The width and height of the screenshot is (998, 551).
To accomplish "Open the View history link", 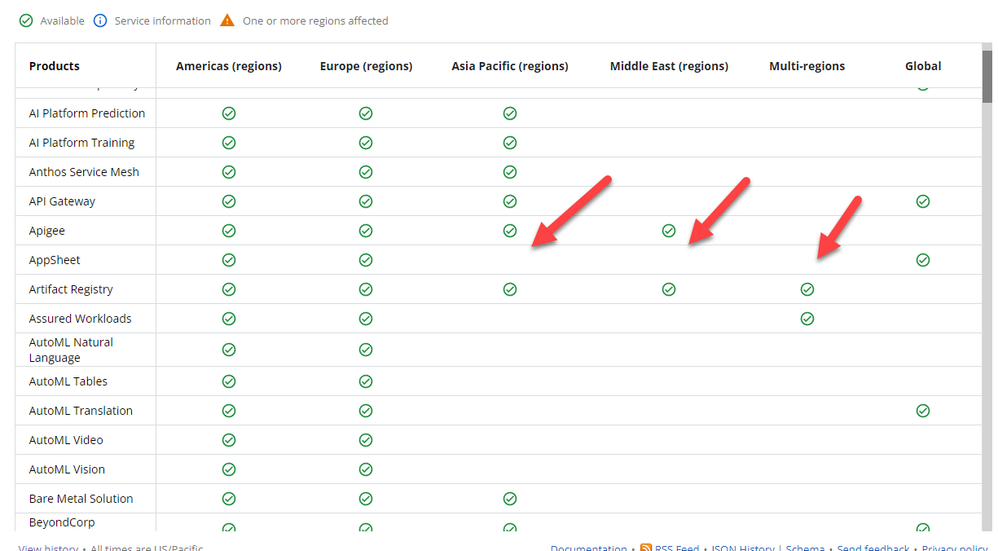I will 48,547.
